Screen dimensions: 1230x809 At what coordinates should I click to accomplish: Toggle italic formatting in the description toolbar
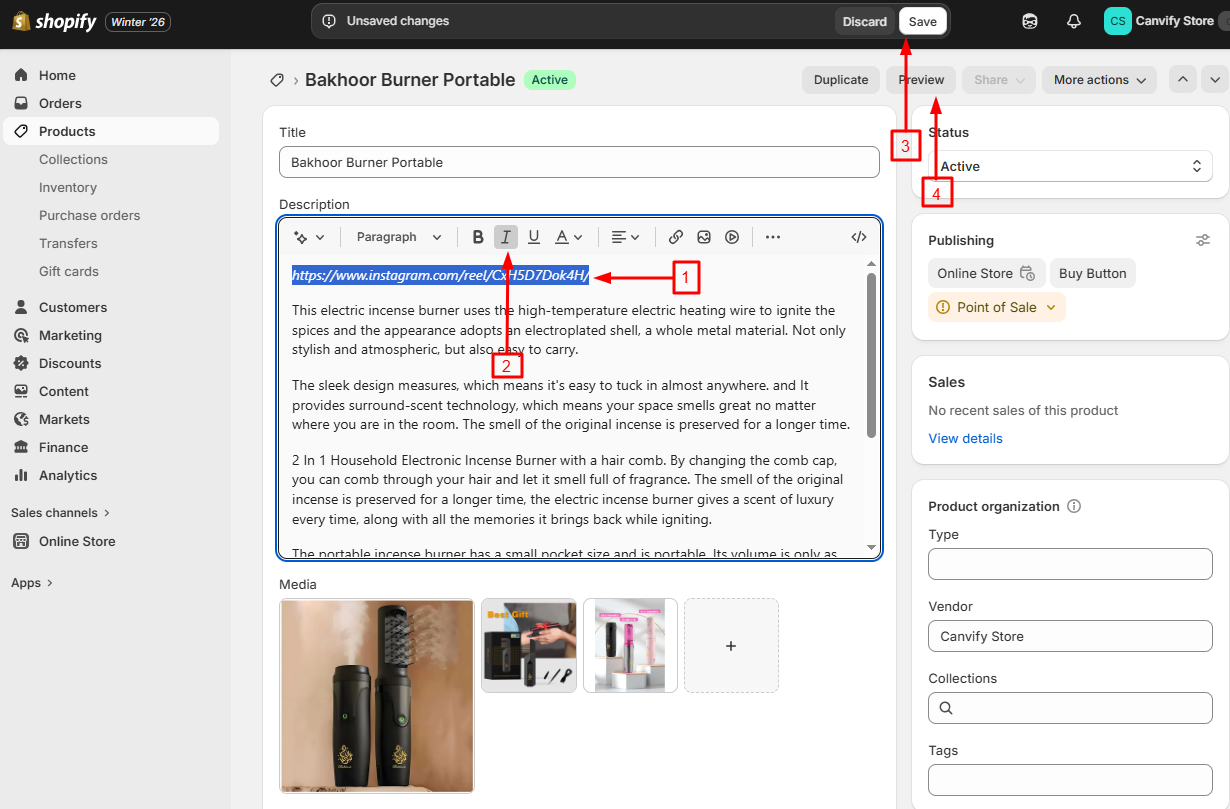505,237
